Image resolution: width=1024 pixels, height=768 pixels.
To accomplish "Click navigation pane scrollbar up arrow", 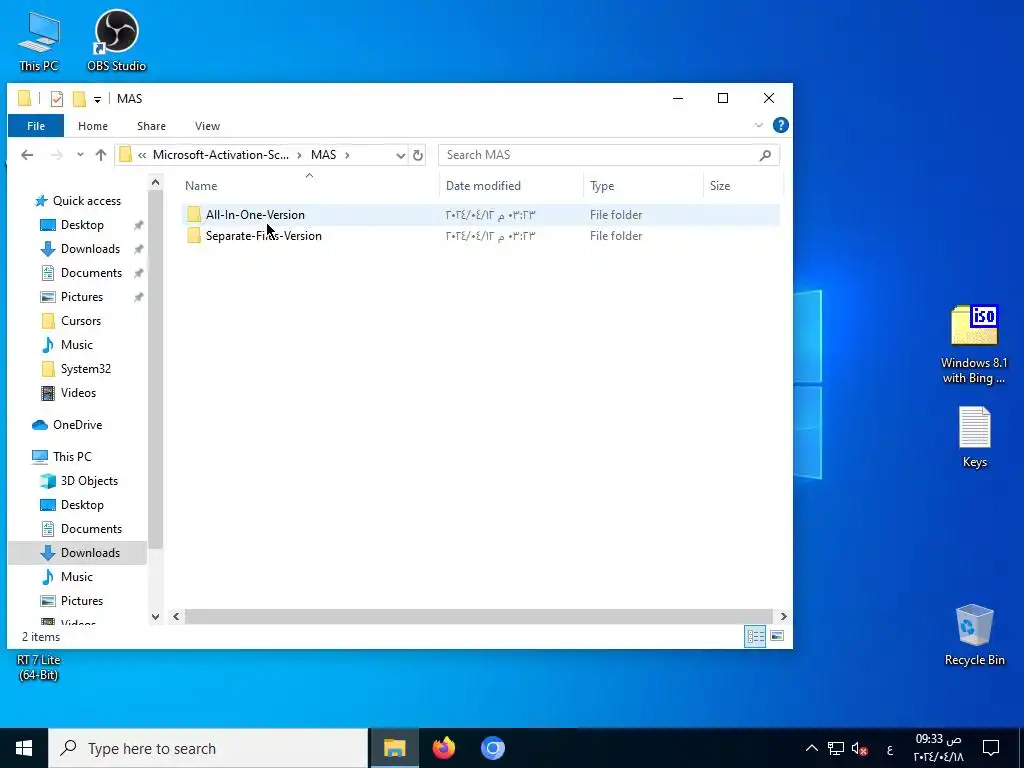I will (x=155, y=183).
